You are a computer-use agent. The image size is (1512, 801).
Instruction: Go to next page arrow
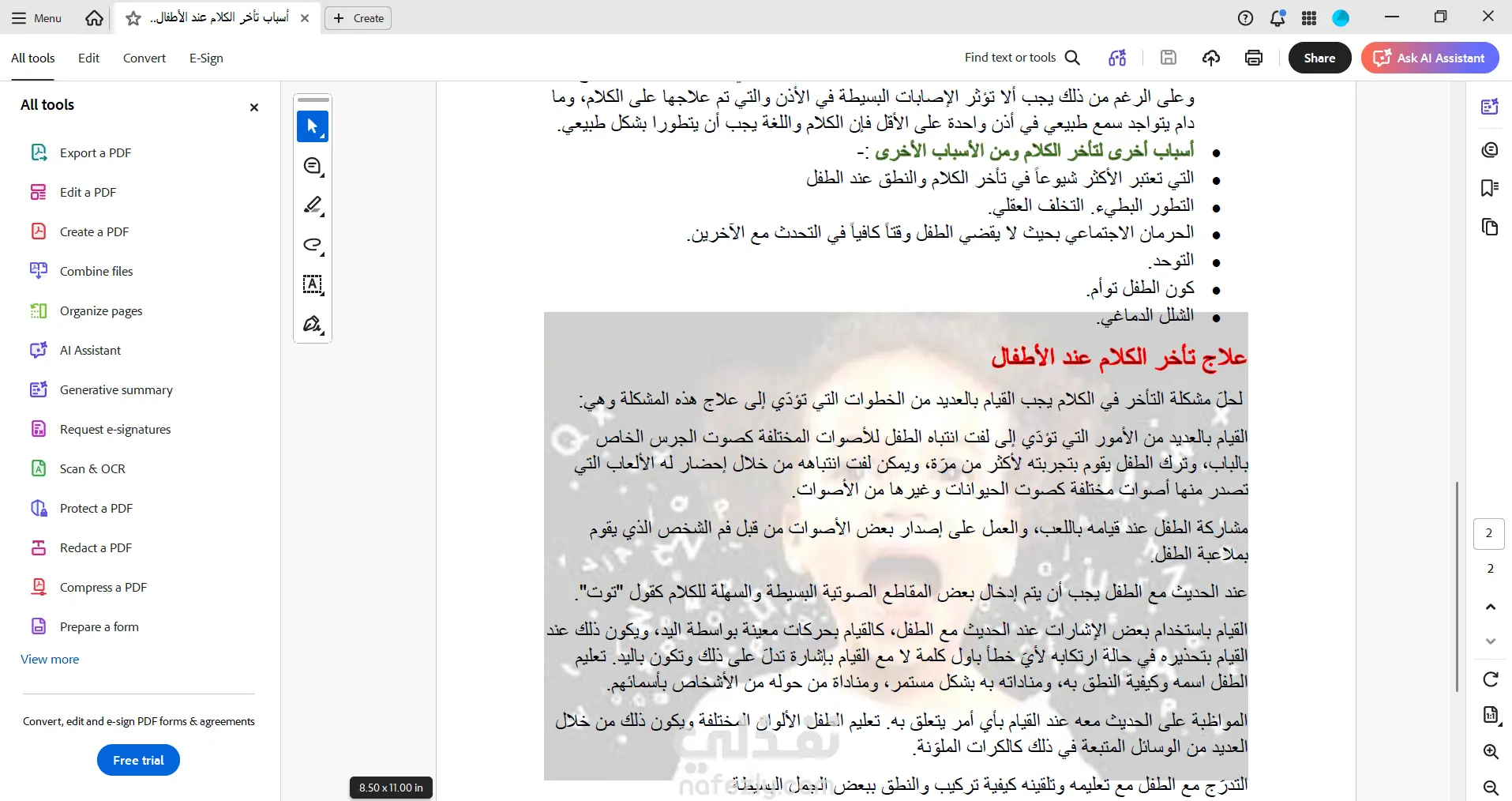coord(1491,641)
